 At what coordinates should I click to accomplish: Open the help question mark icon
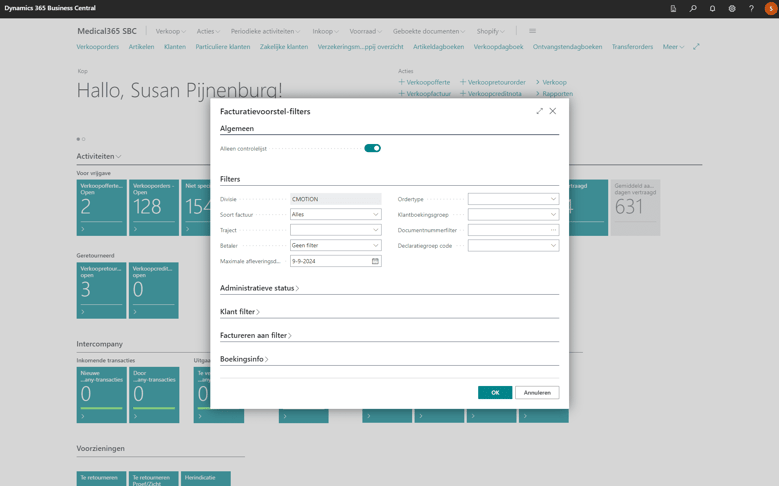click(751, 8)
